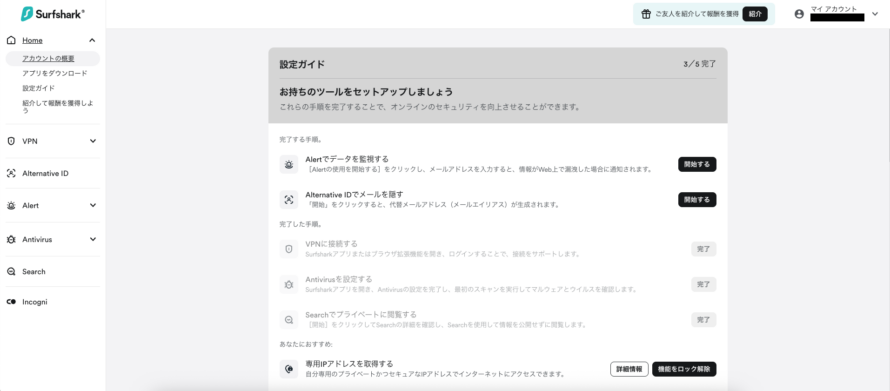The image size is (890, 391).
Task: Open 紹介して報酬を獲得しよう in sidebar
Action: pos(57,107)
